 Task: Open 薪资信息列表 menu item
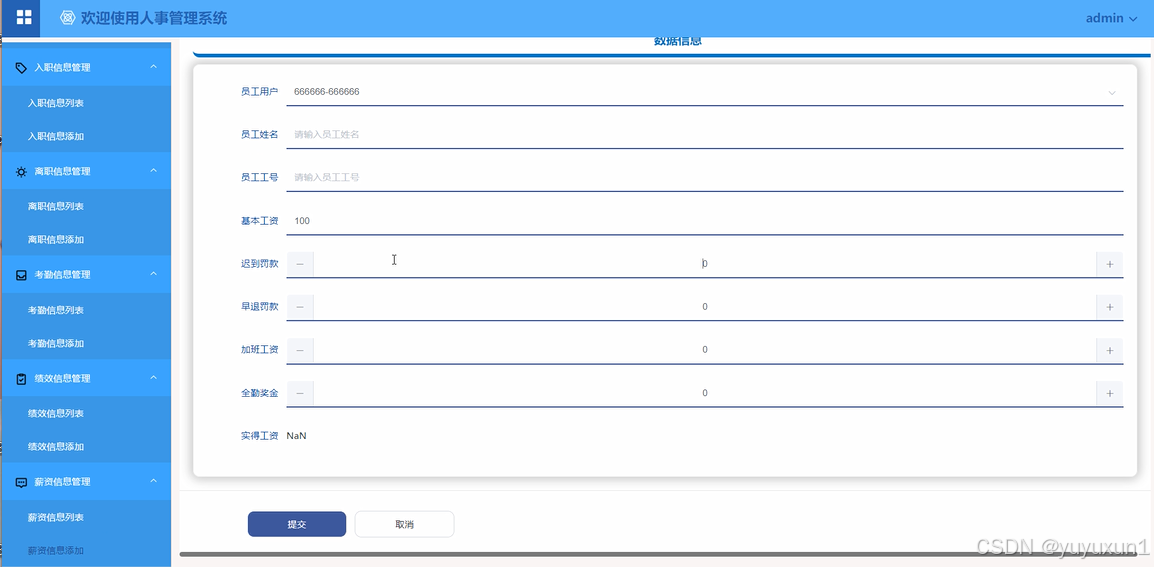[x=56, y=517]
